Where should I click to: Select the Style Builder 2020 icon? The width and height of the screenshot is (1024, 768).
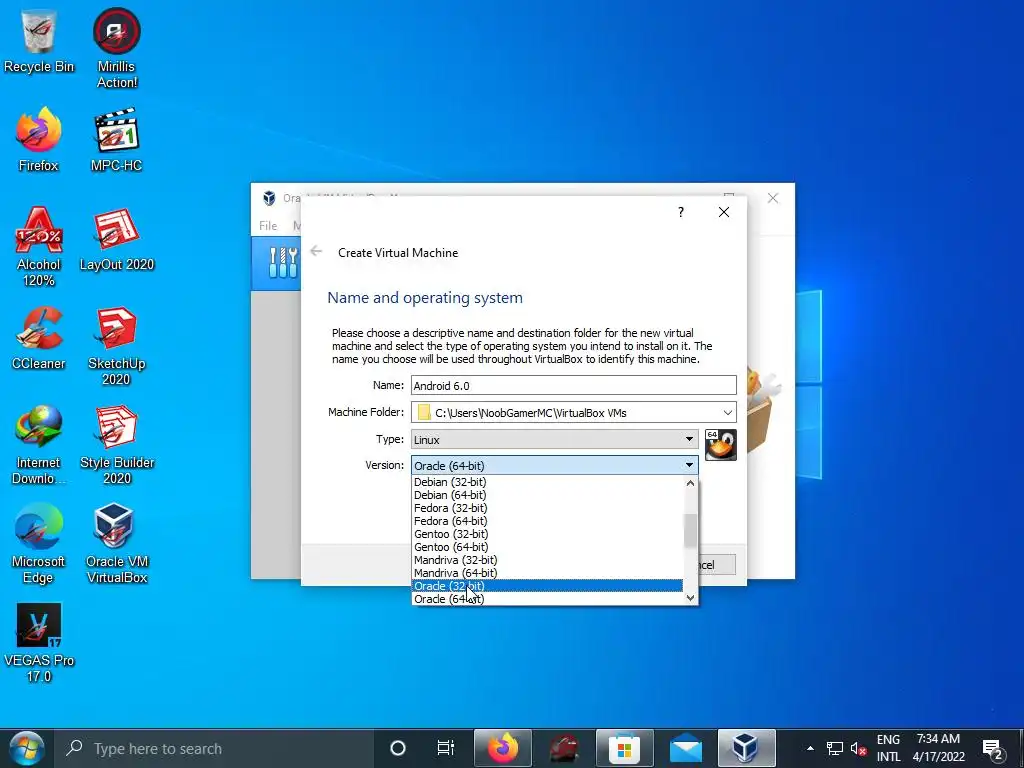coord(117,445)
